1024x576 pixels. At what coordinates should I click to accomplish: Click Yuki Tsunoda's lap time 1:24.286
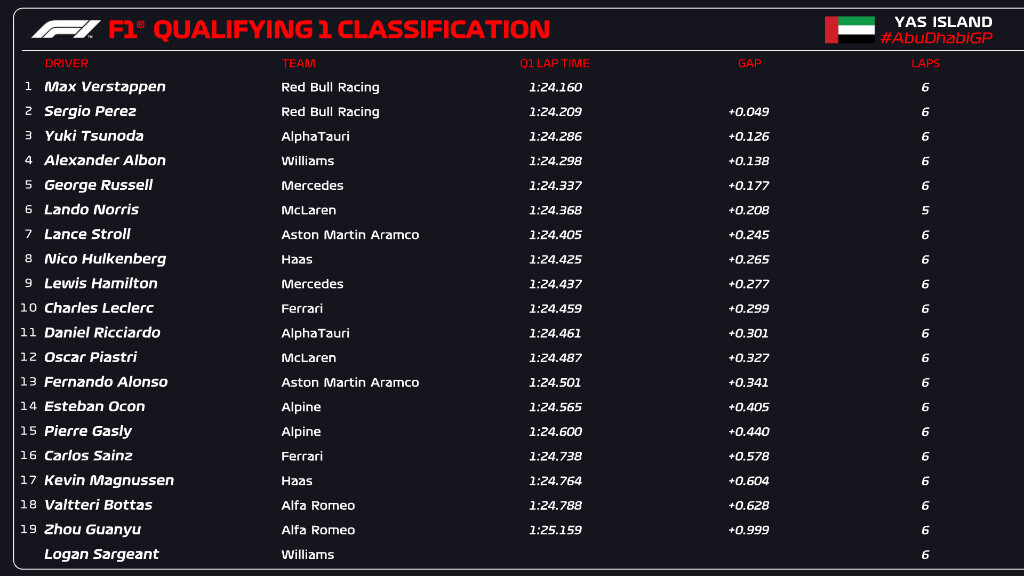(x=555, y=136)
